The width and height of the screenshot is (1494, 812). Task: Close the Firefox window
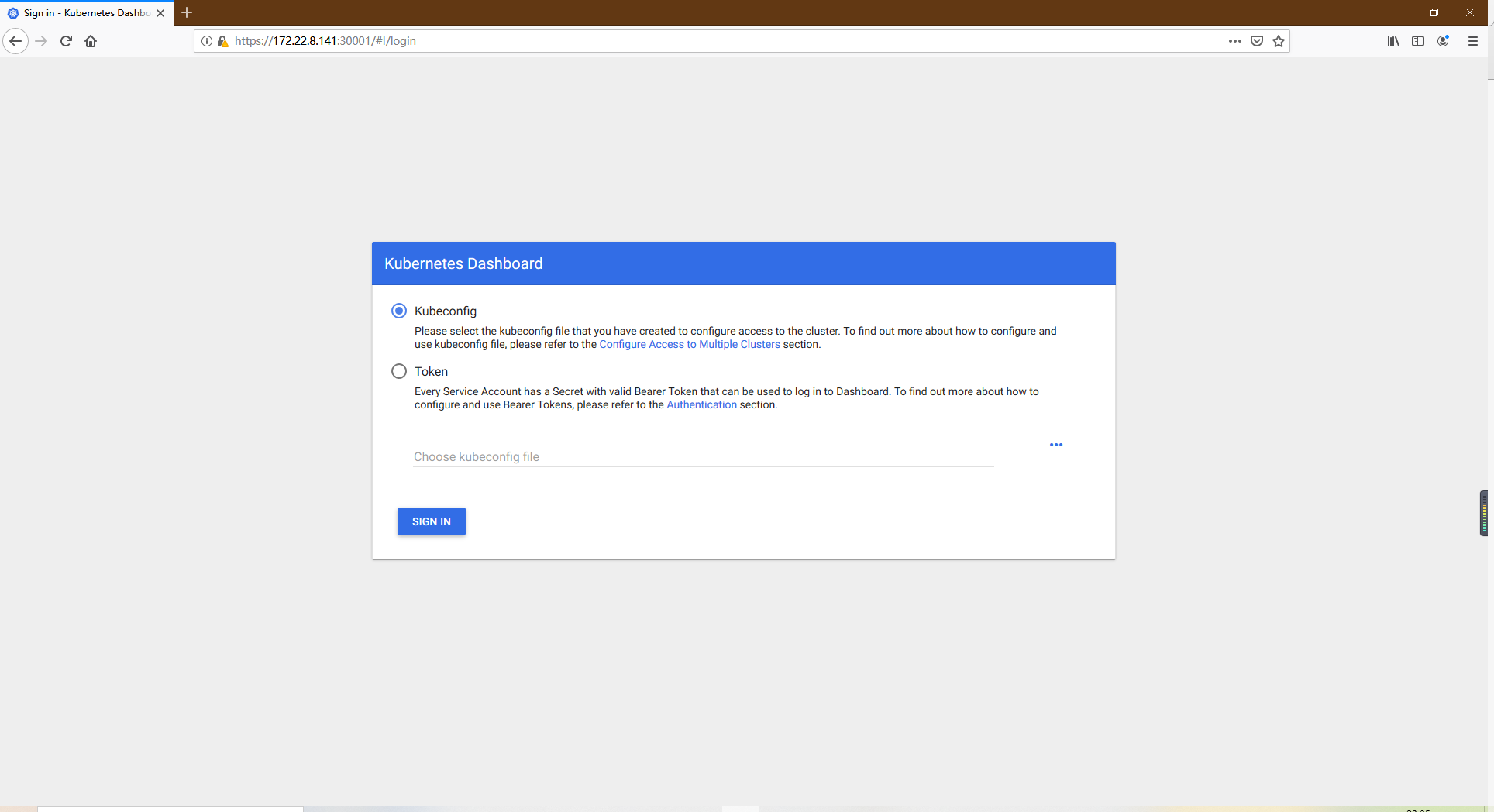(1470, 12)
